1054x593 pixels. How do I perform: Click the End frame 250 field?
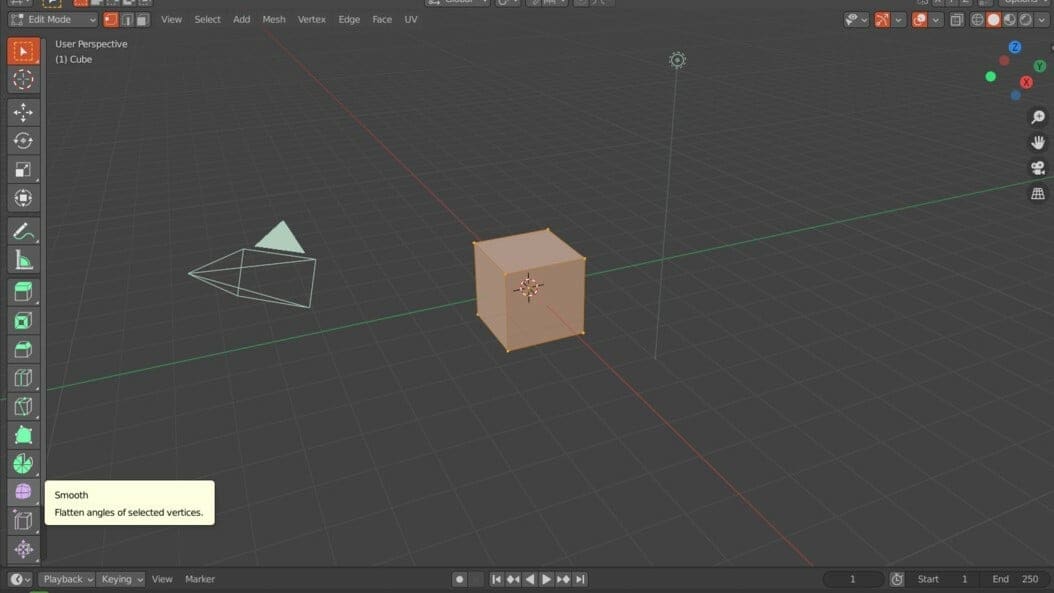click(1015, 579)
